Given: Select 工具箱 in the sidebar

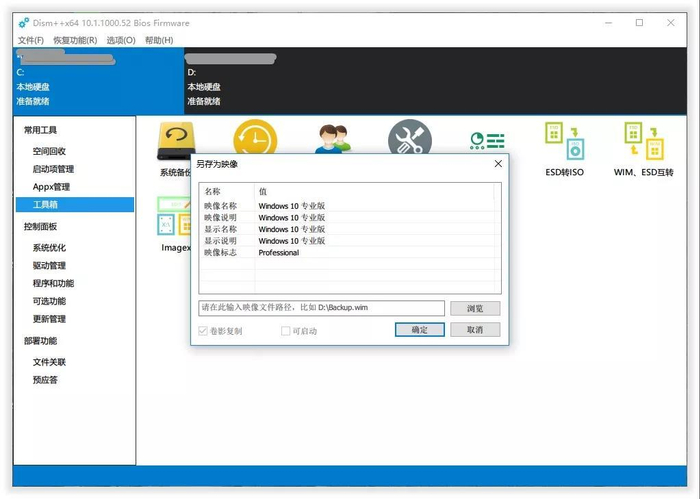Looking at the screenshot, I should point(75,204).
